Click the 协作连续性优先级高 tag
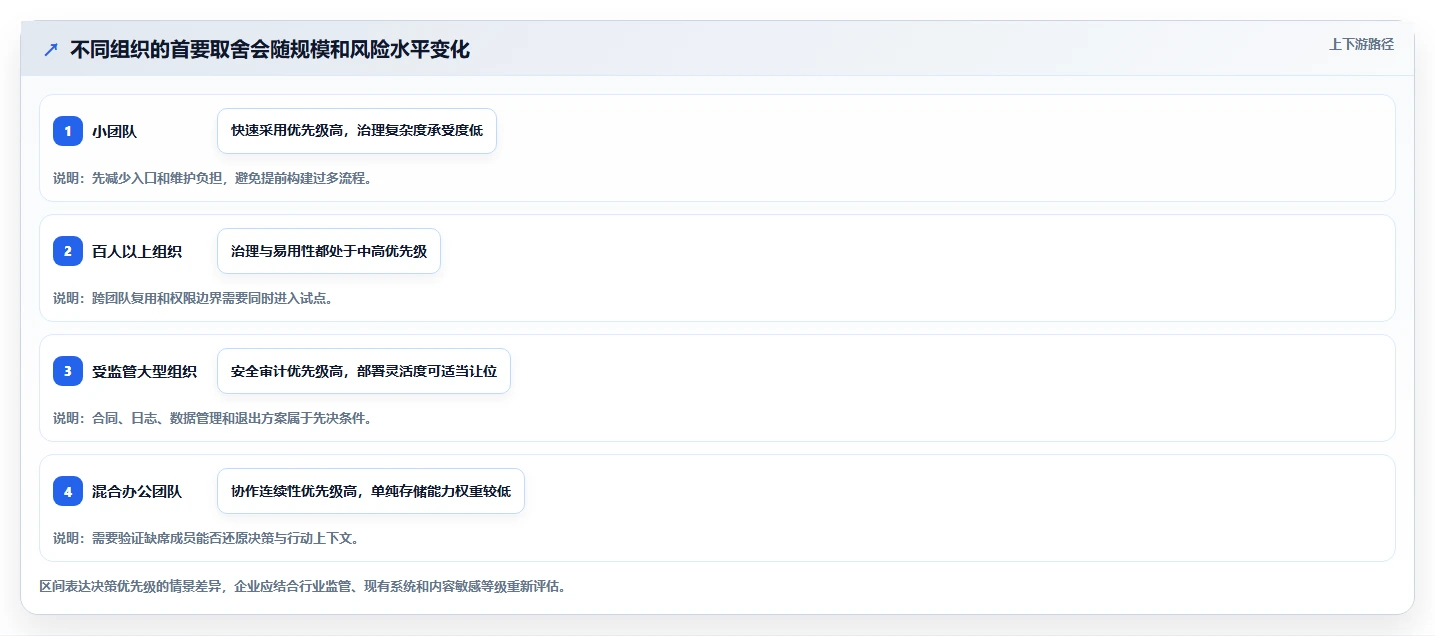Screen dimensions: 1435x636 [371, 491]
